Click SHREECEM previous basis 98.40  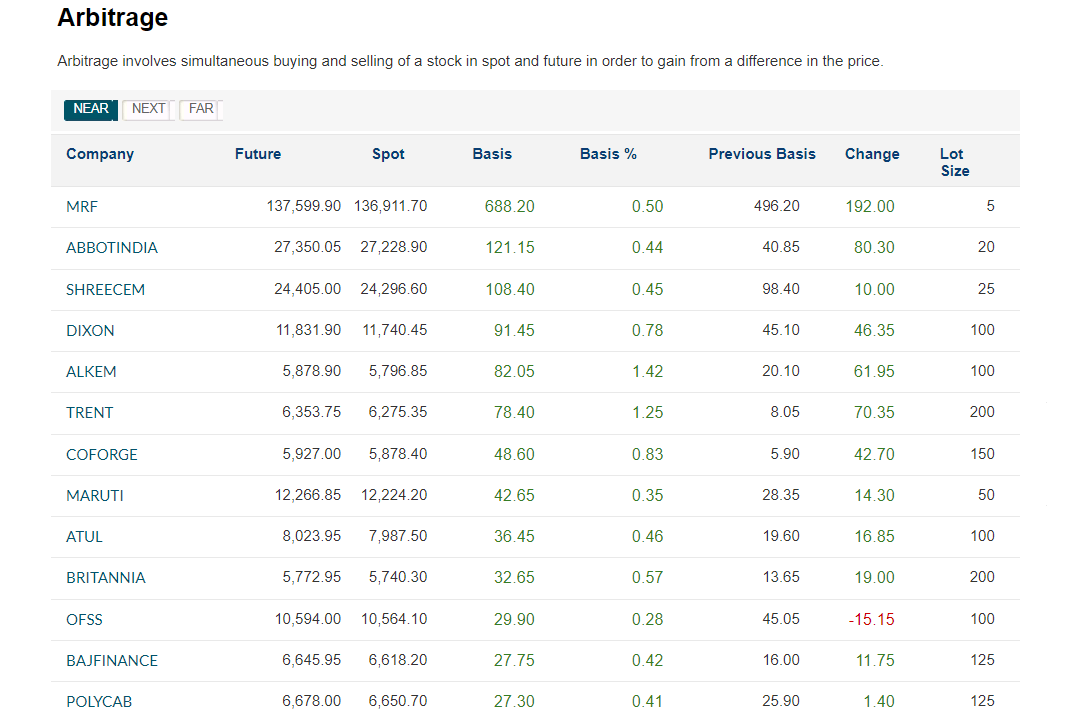point(781,289)
